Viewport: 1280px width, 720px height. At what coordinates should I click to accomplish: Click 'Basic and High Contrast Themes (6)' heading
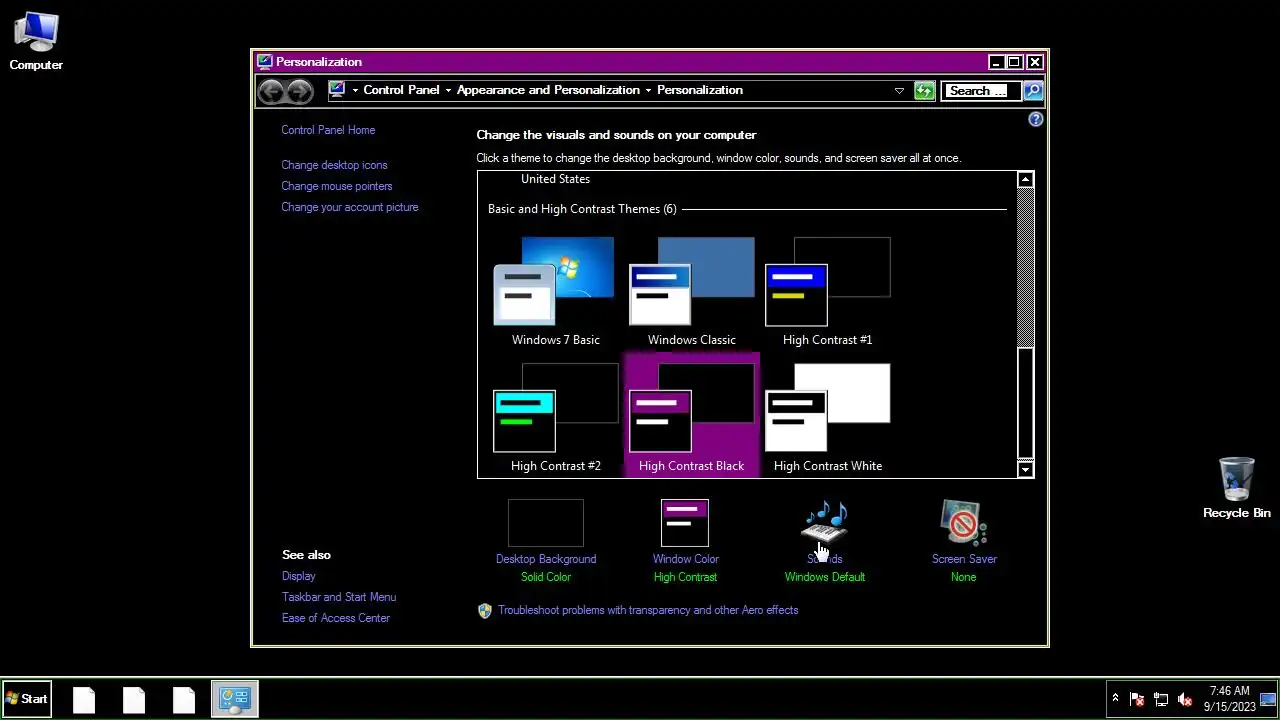click(x=582, y=209)
